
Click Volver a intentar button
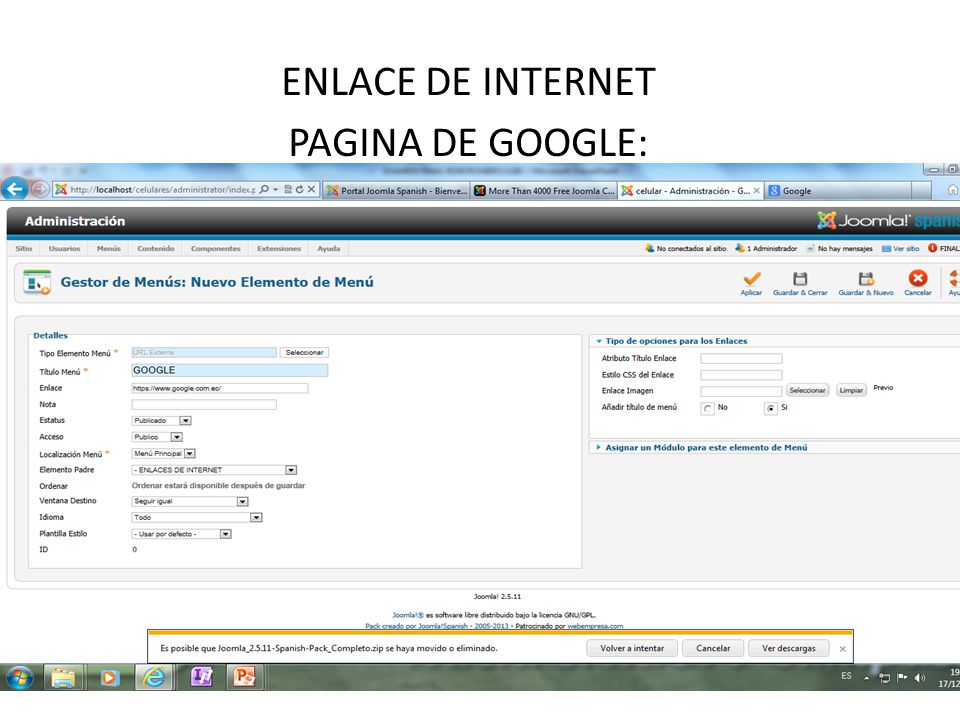click(x=632, y=648)
